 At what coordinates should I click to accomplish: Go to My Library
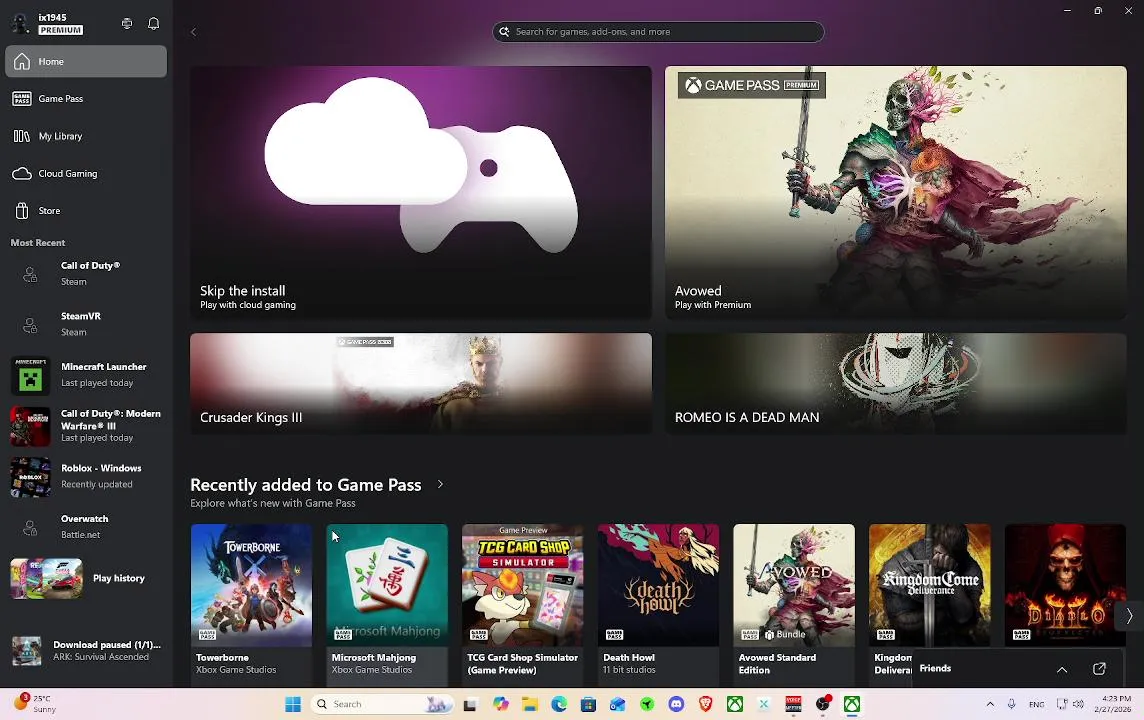pos(86,136)
